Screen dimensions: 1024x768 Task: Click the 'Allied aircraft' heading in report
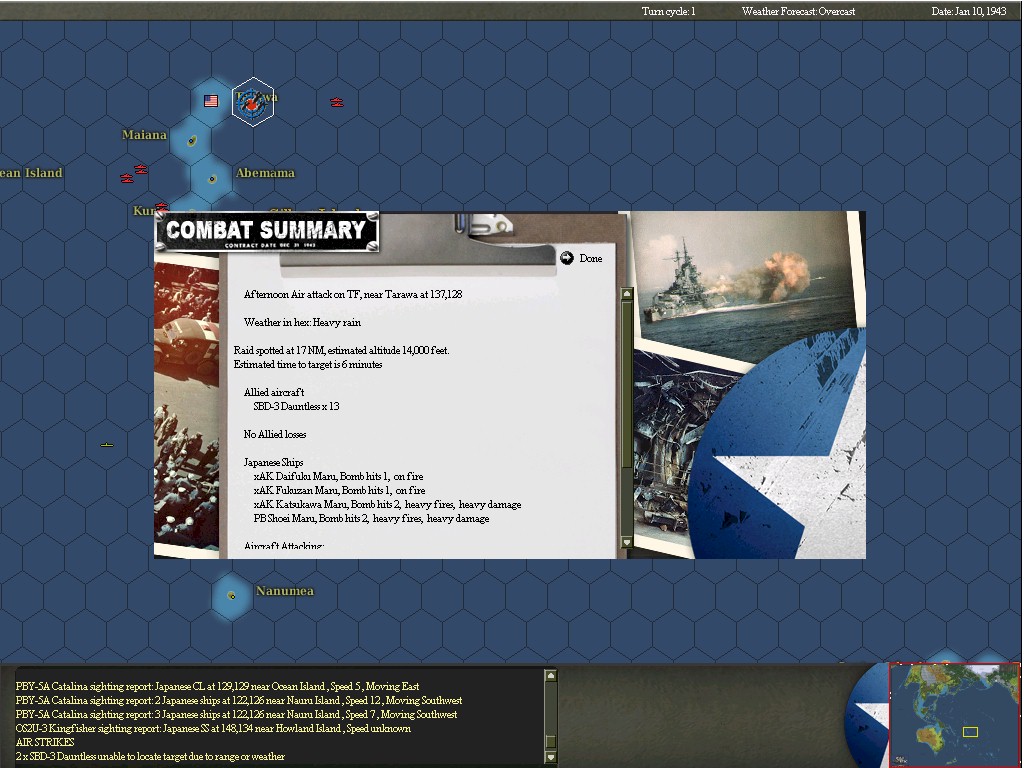click(274, 392)
